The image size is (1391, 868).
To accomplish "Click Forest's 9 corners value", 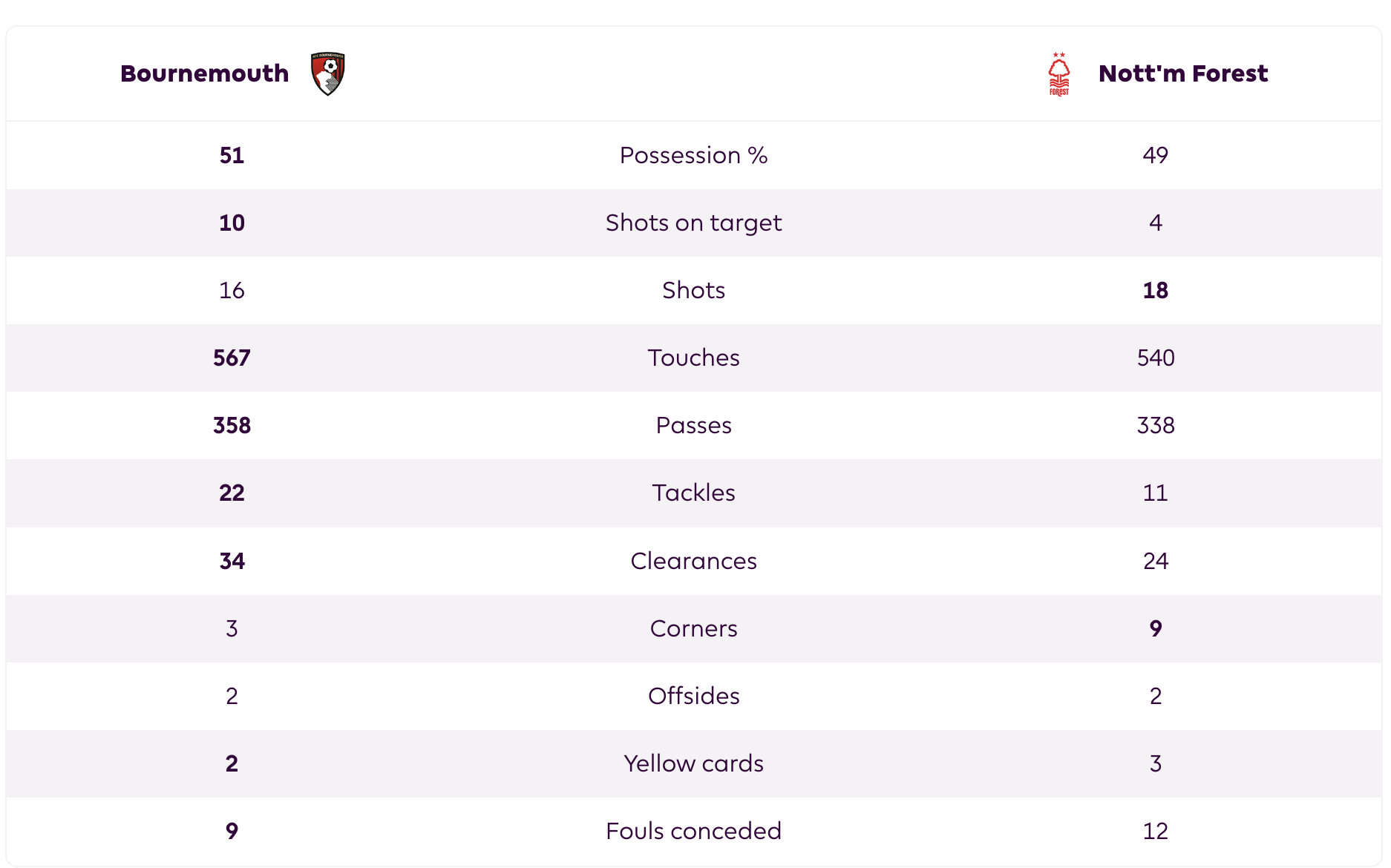I will [1155, 628].
